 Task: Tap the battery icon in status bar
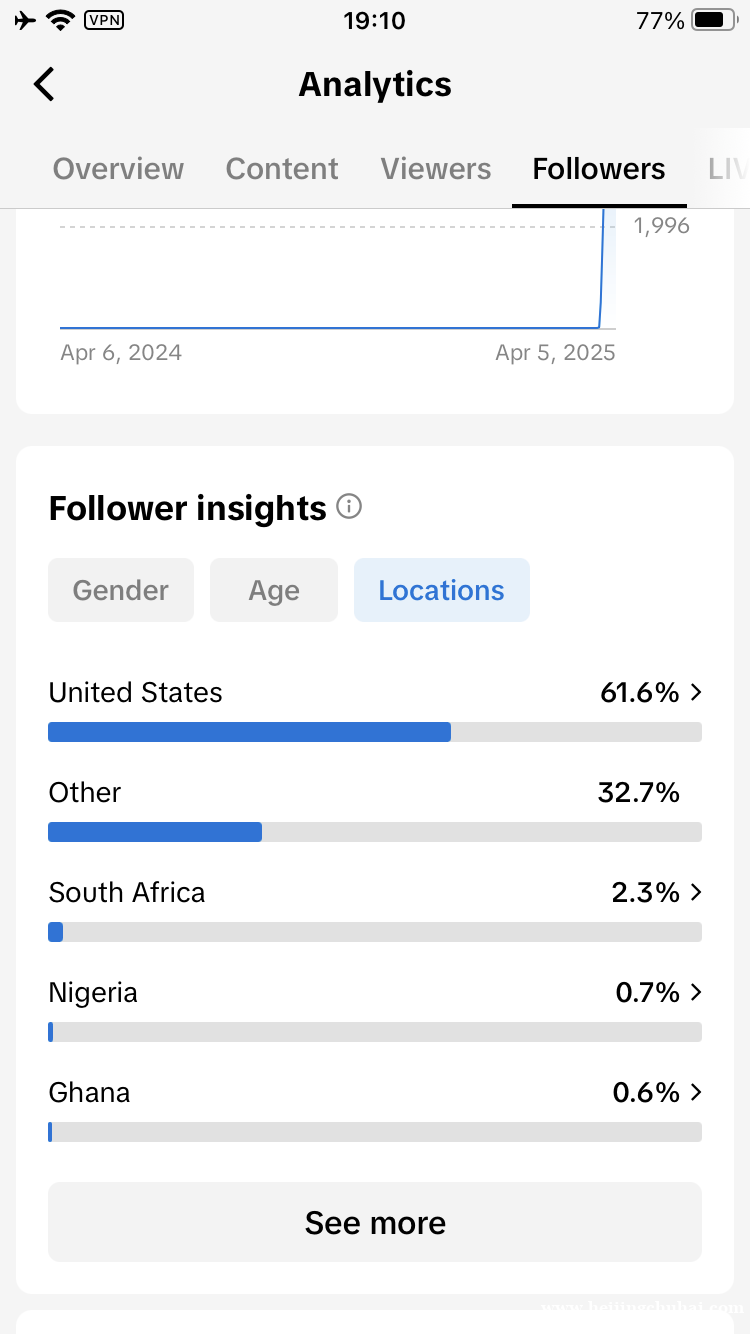(714, 20)
